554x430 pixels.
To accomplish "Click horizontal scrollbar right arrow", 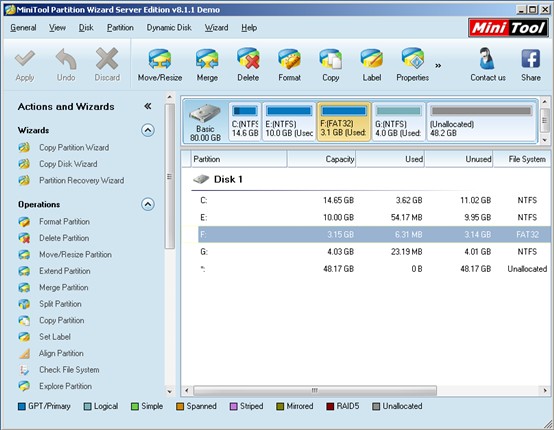I will tap(545, 390).
